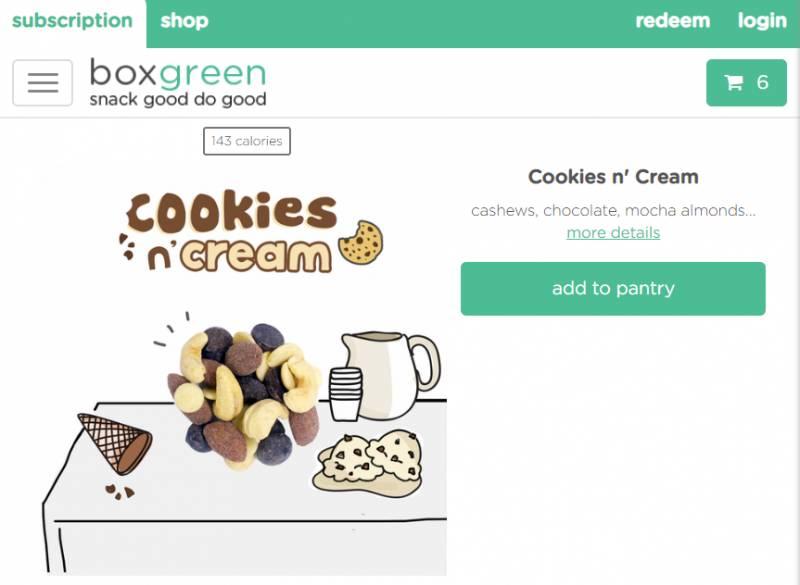800x585 pixels.
Task: Click the boxgreen logo
Action: [x=178, y=83]
